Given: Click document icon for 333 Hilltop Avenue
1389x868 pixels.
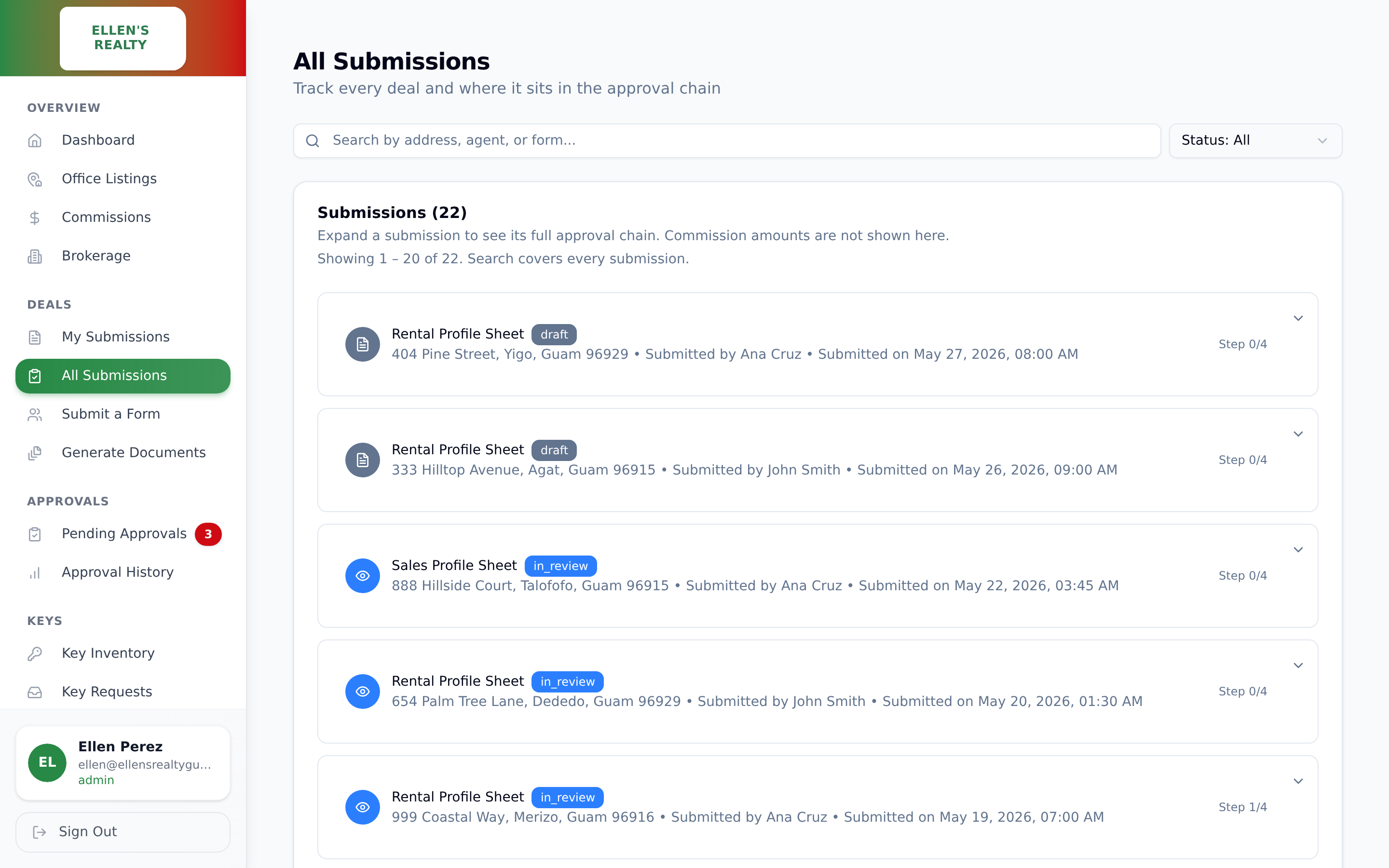Looking at the screenshot, I should [363, 460].
